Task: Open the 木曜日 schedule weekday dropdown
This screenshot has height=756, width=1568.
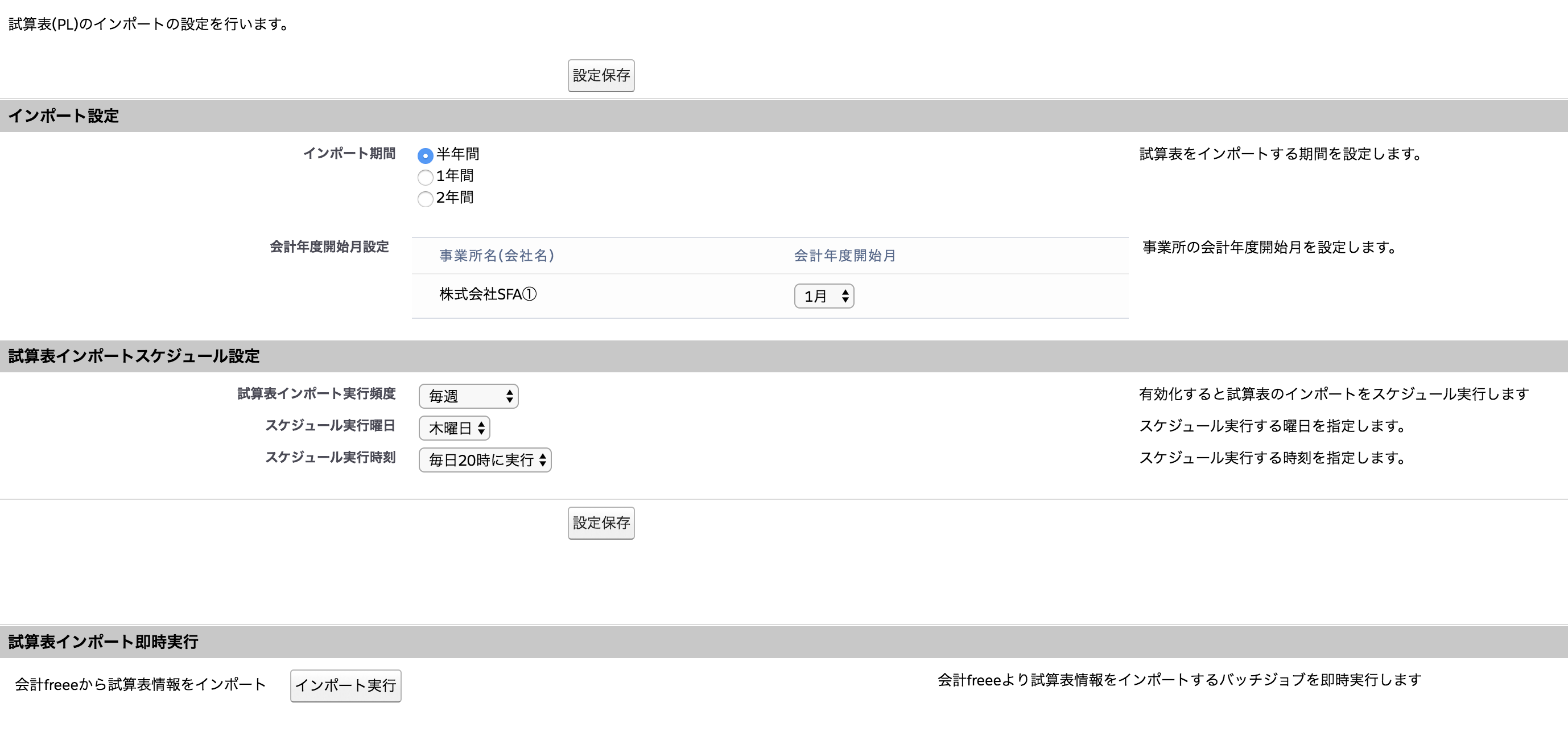Action: (454, 428)
